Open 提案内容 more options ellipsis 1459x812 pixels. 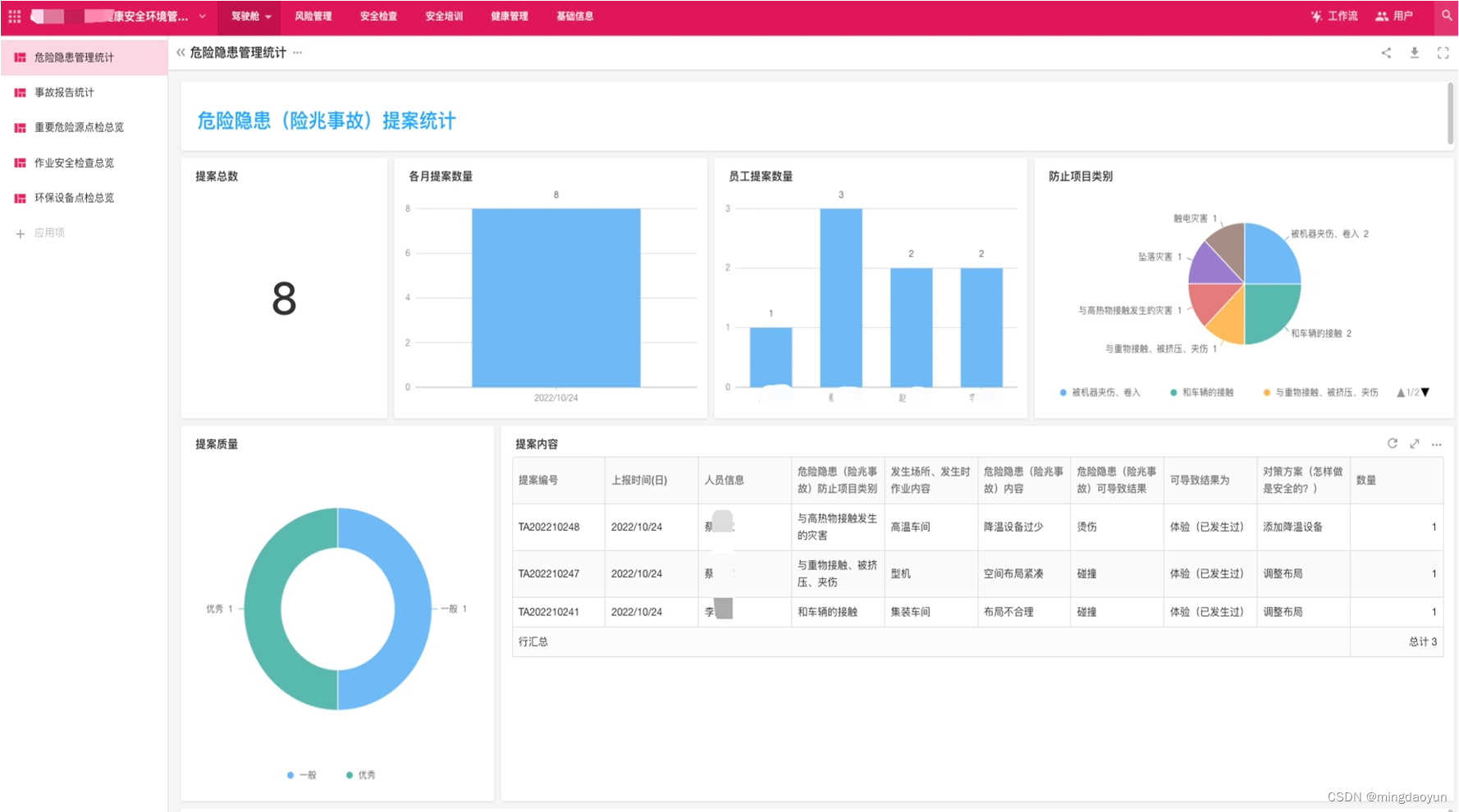click(x=1437, y=445)
